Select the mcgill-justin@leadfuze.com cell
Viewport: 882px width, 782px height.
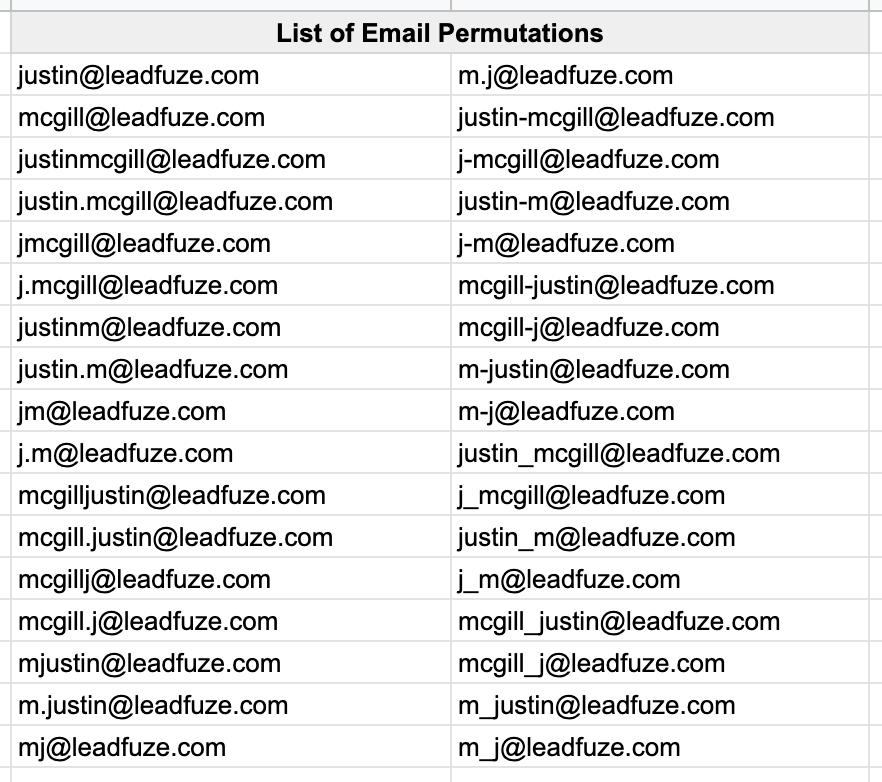(616, 285)
